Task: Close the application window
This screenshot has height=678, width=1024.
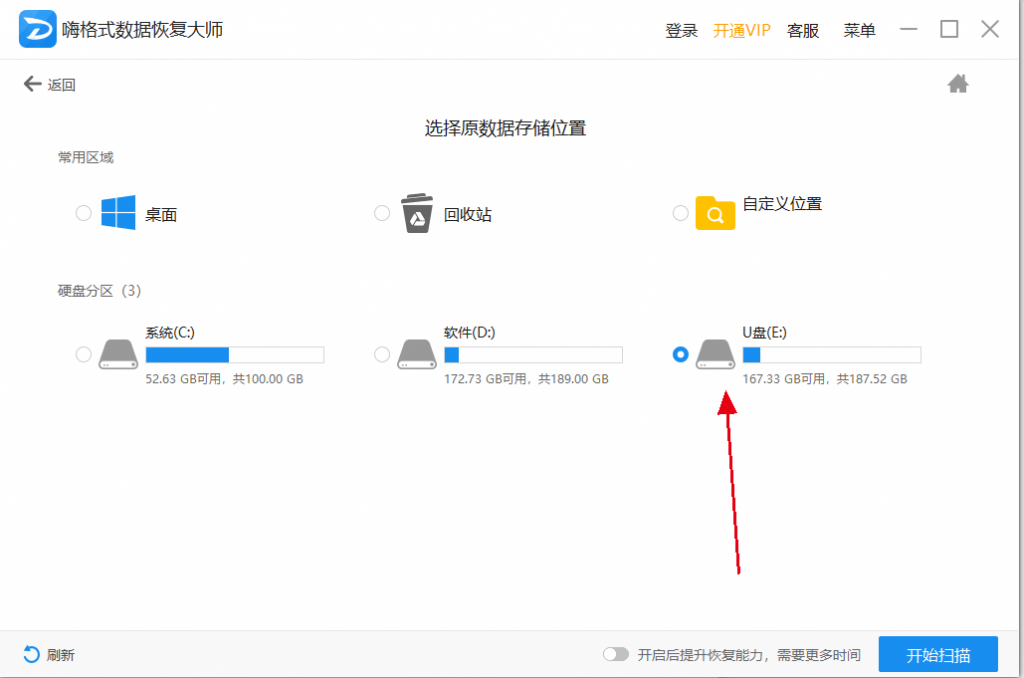Action: point(990,29)
